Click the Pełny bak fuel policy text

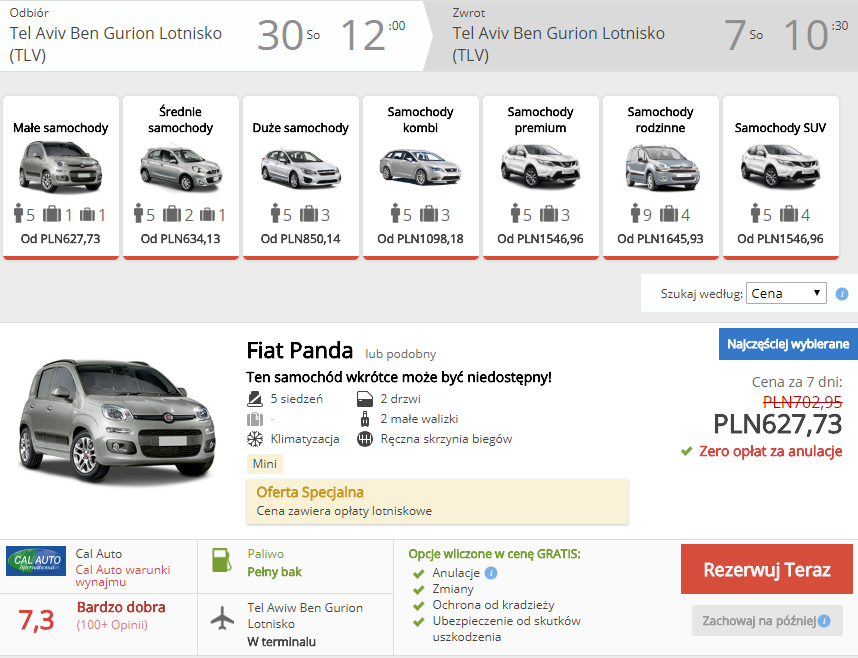[274, 572]
